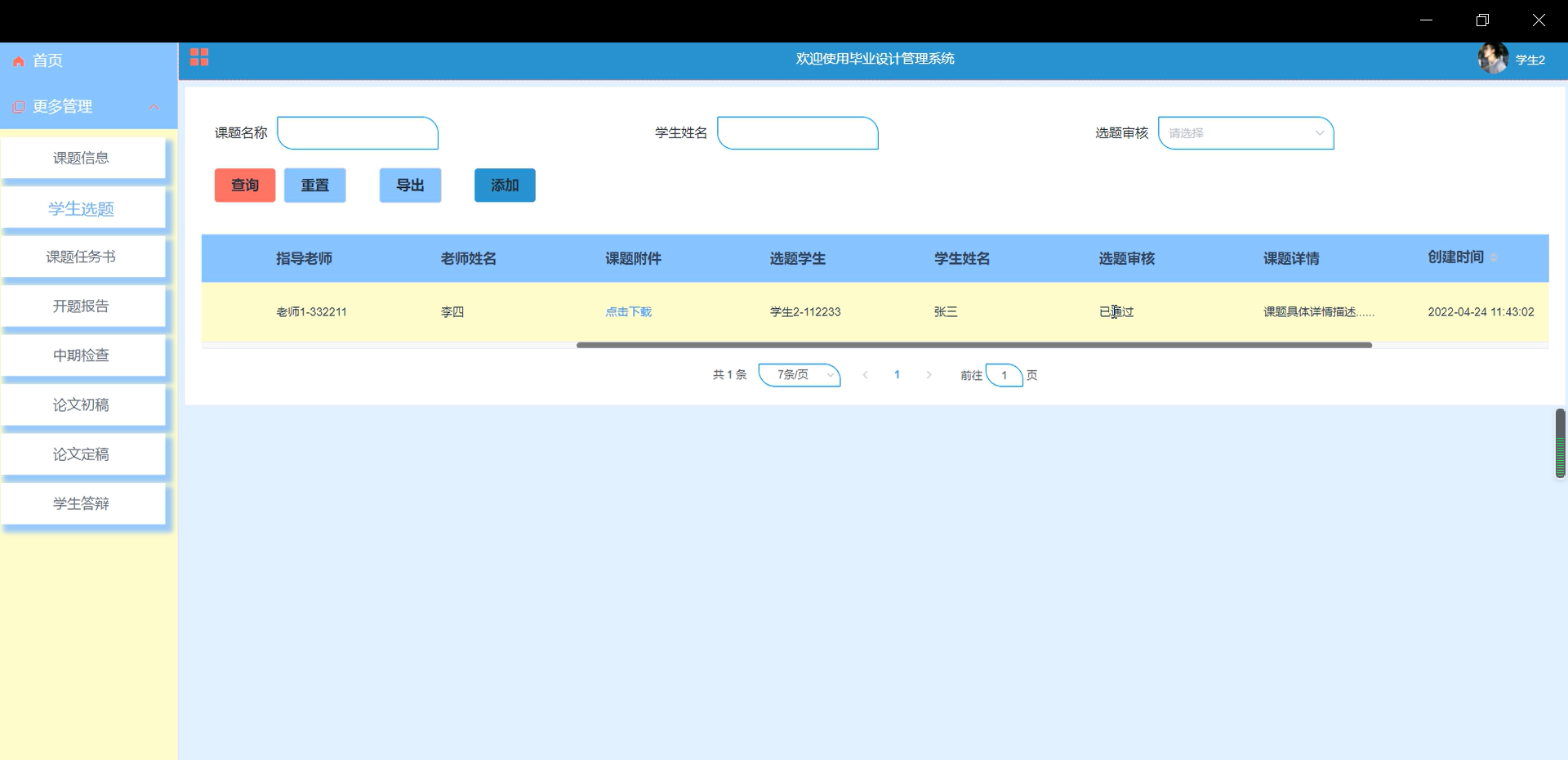Open 学生答辩 menu item
The width and height of the screenshot is (1568, 760).
pos(82,503)
